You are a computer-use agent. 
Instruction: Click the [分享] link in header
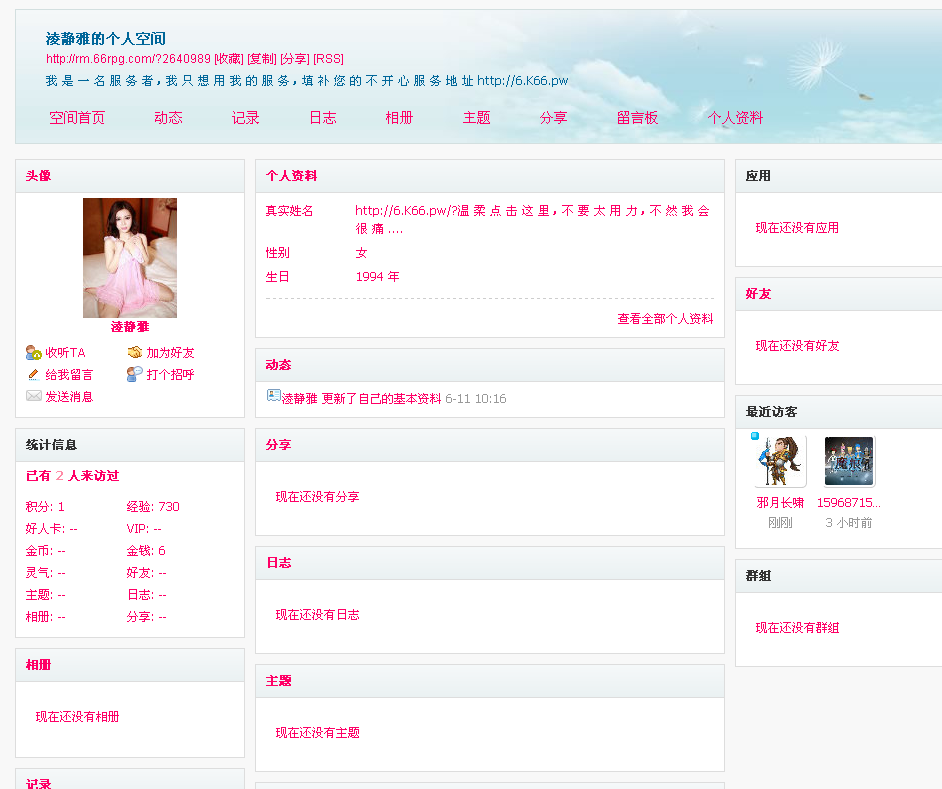(x=295, y=59)
